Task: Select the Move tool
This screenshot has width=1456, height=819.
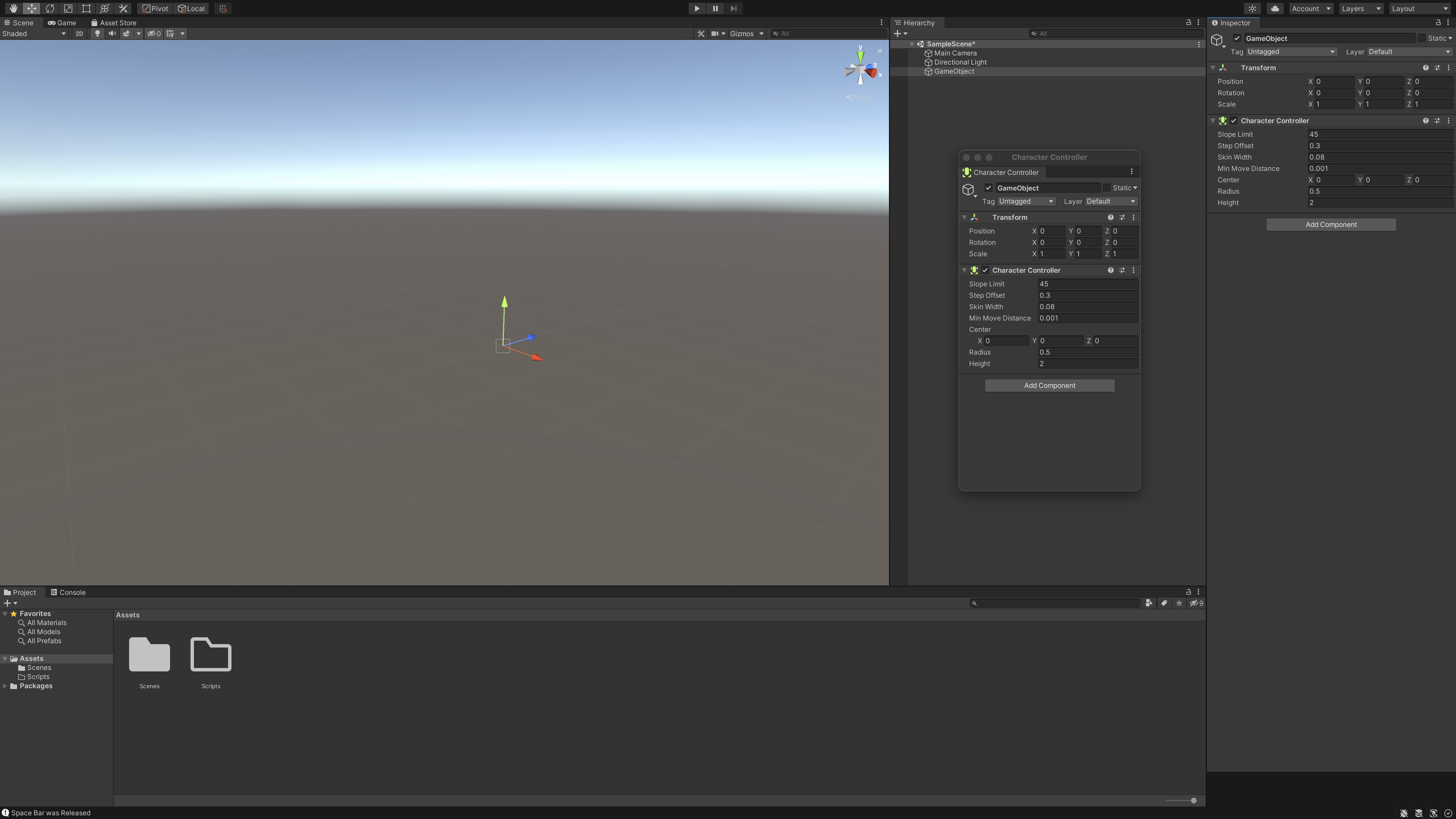Action: click(x=32, y=9)
